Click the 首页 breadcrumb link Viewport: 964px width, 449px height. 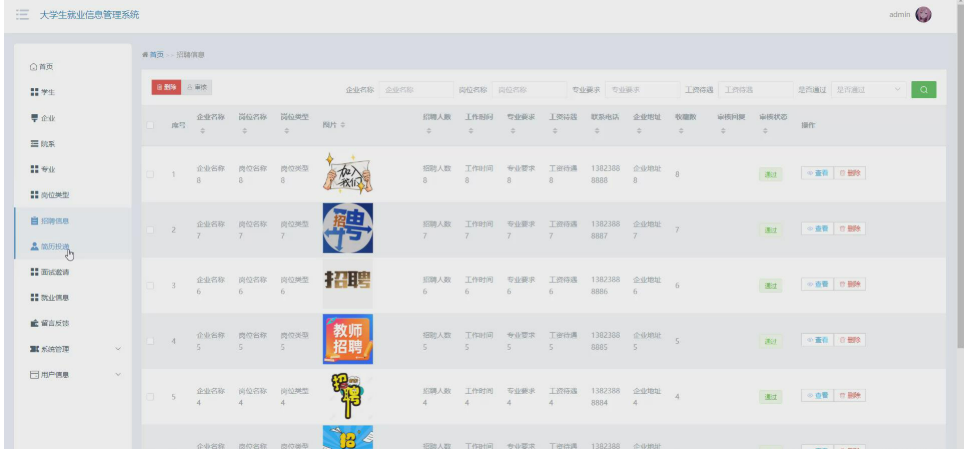click(x=157, y=55)
